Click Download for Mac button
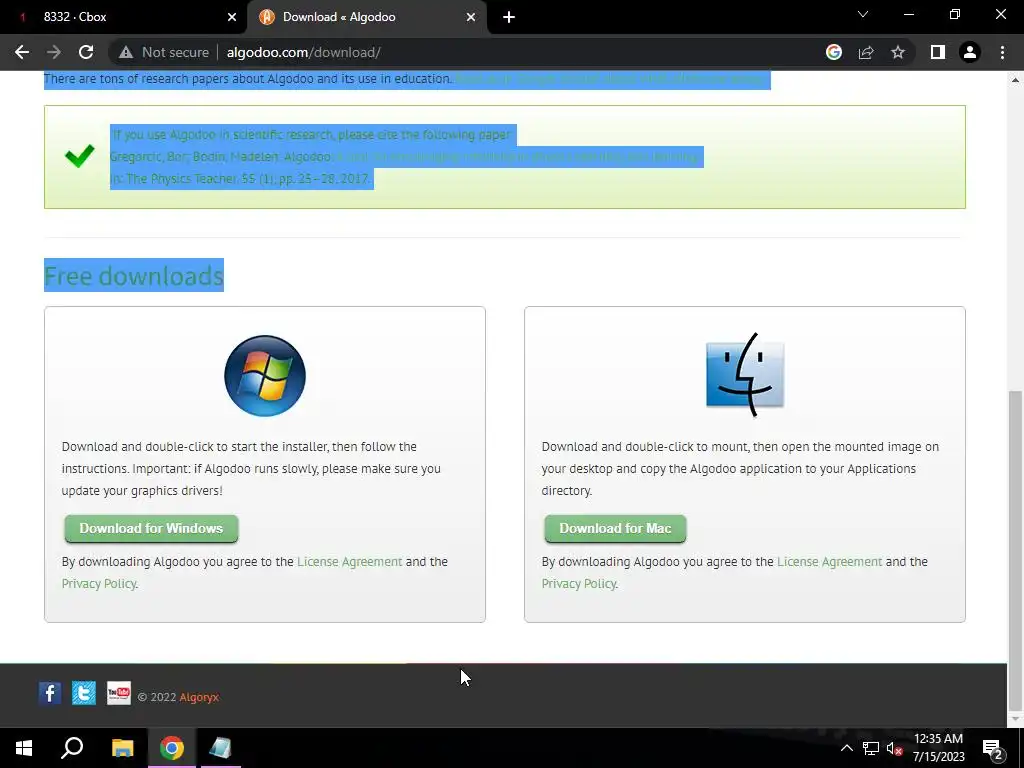1024x768 pixels. coord(615,528)
